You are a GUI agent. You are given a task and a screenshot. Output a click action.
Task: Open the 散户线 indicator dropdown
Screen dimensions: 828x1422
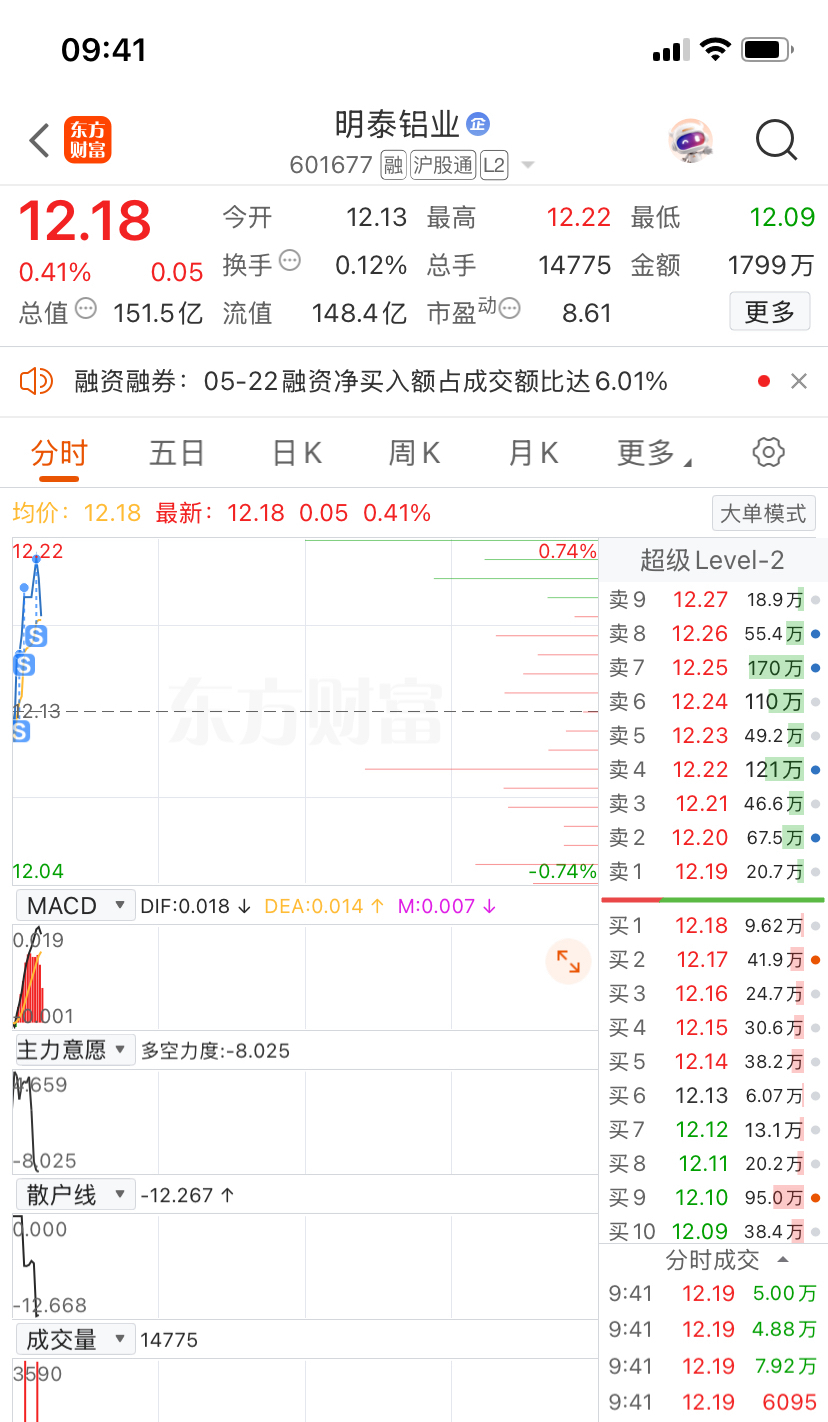[x=74, y=1194]
